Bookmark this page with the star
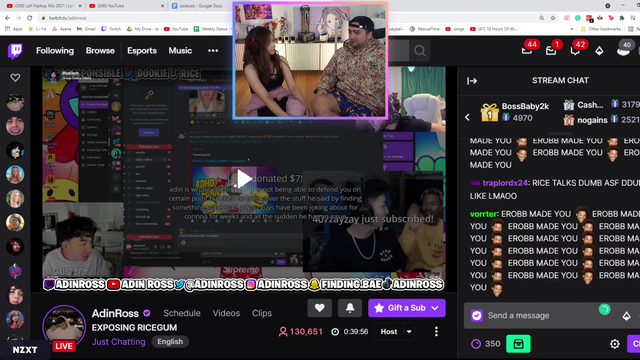640x360 pixels. 553,18
